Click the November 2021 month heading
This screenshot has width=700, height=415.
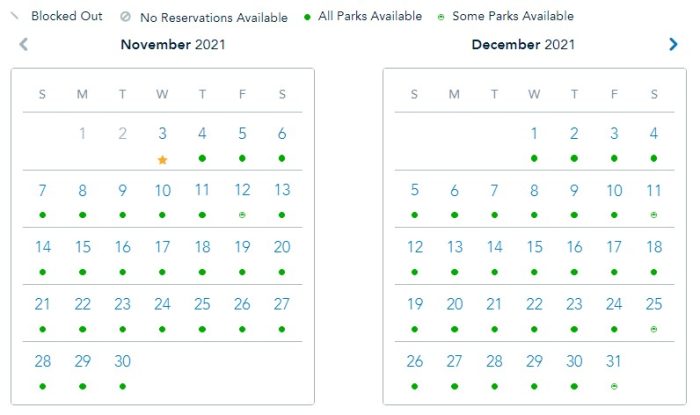pos(172,44)
